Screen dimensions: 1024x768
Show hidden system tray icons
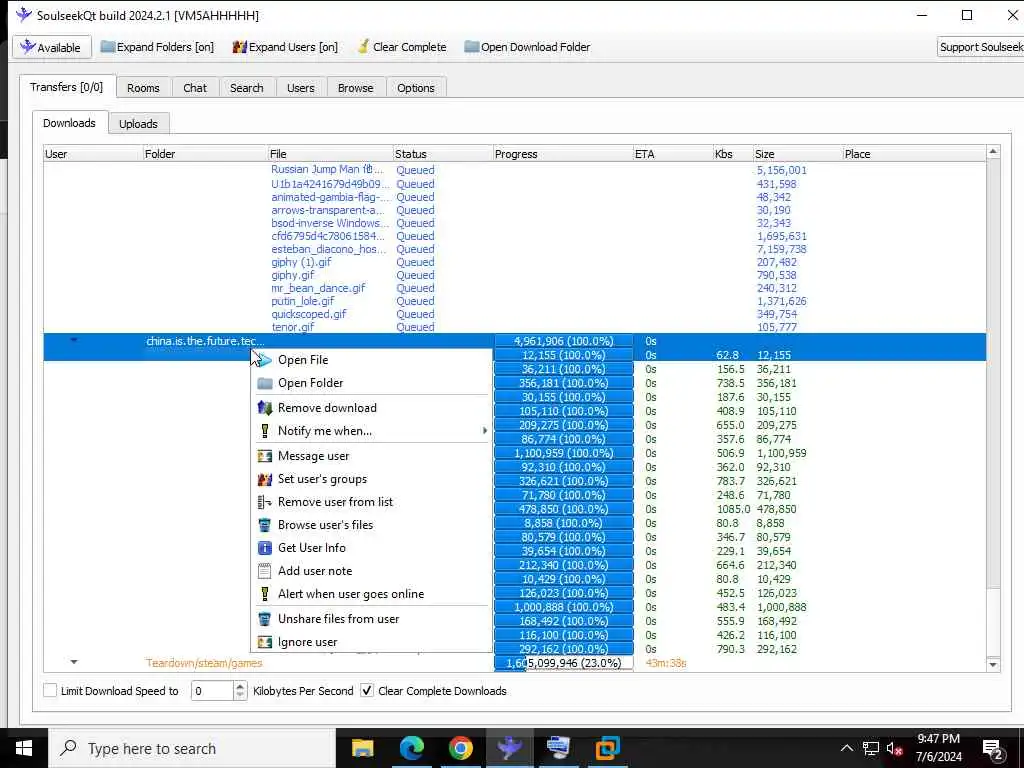click(846, 748)
